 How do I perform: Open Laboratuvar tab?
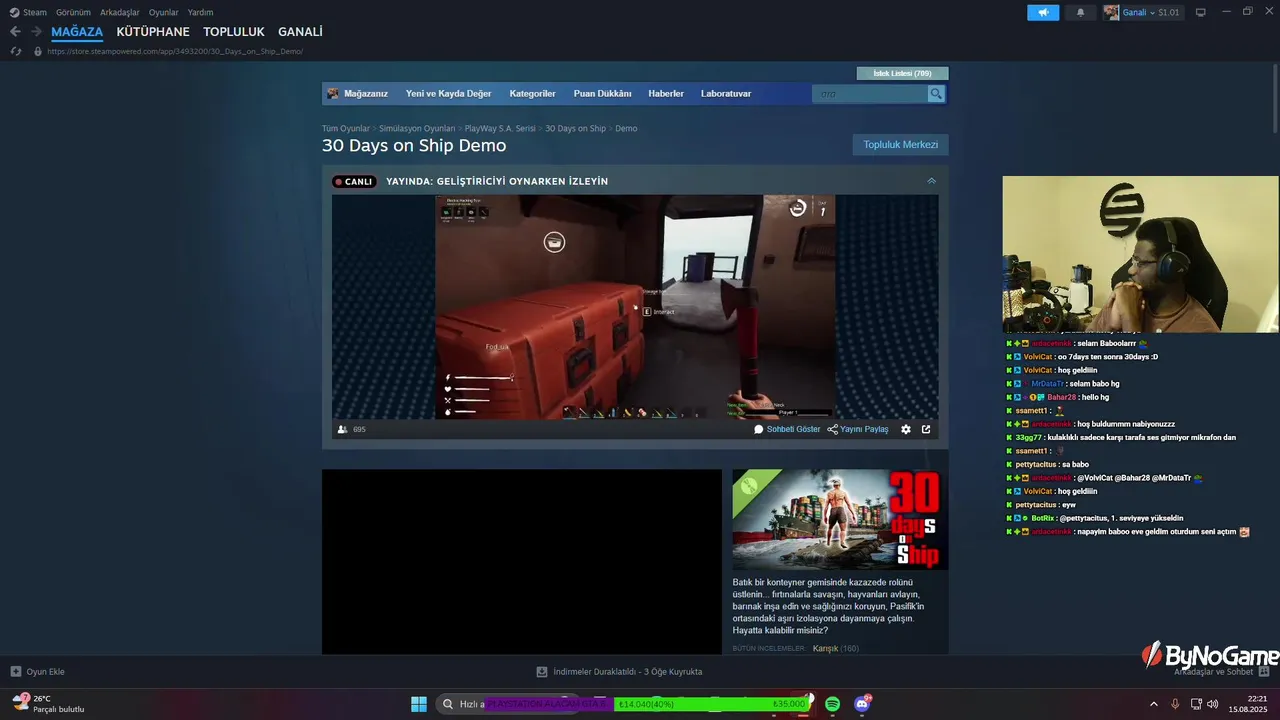(x=726, y=94)
